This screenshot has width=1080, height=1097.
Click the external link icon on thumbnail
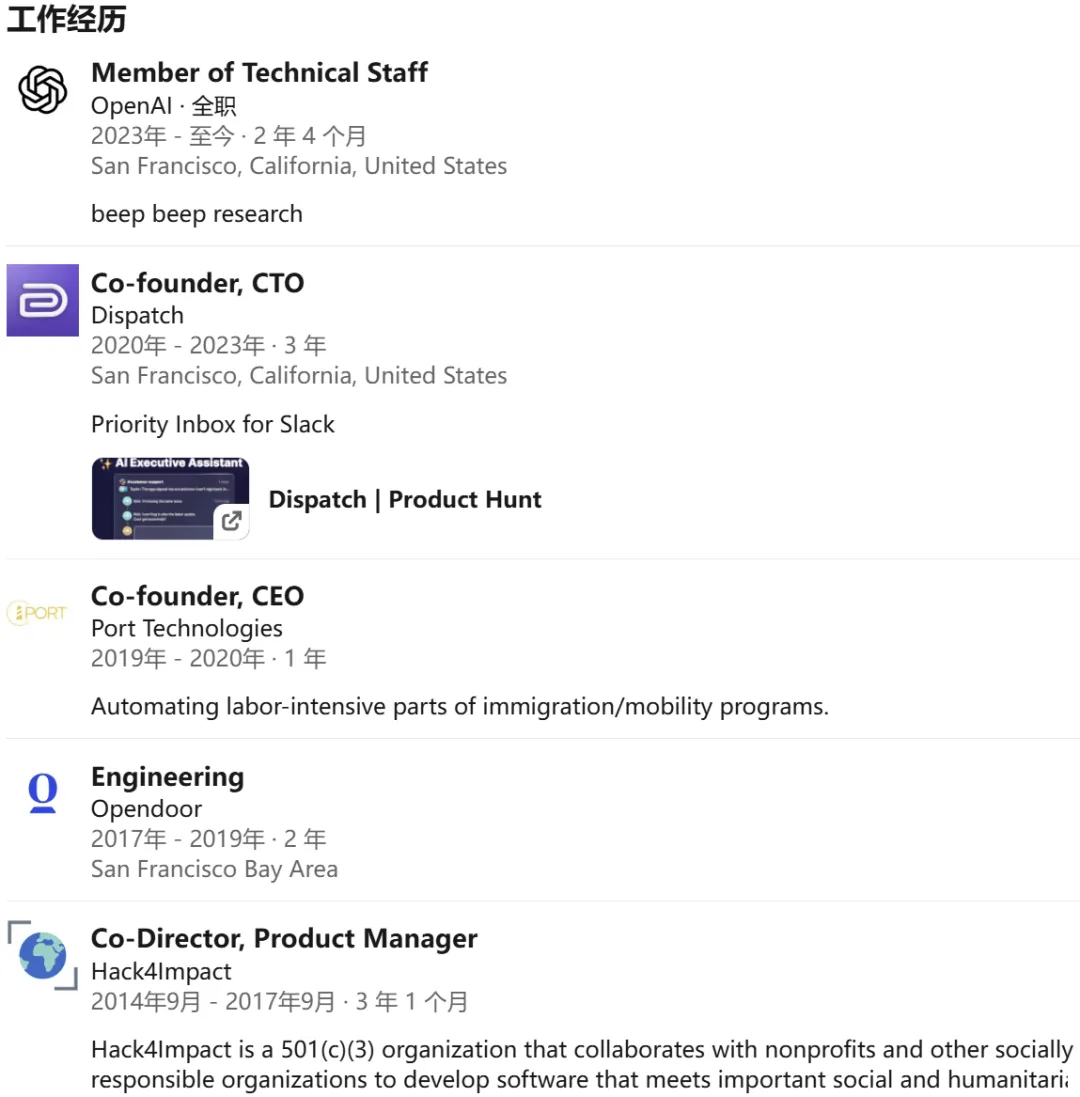(x=232, y=521)
